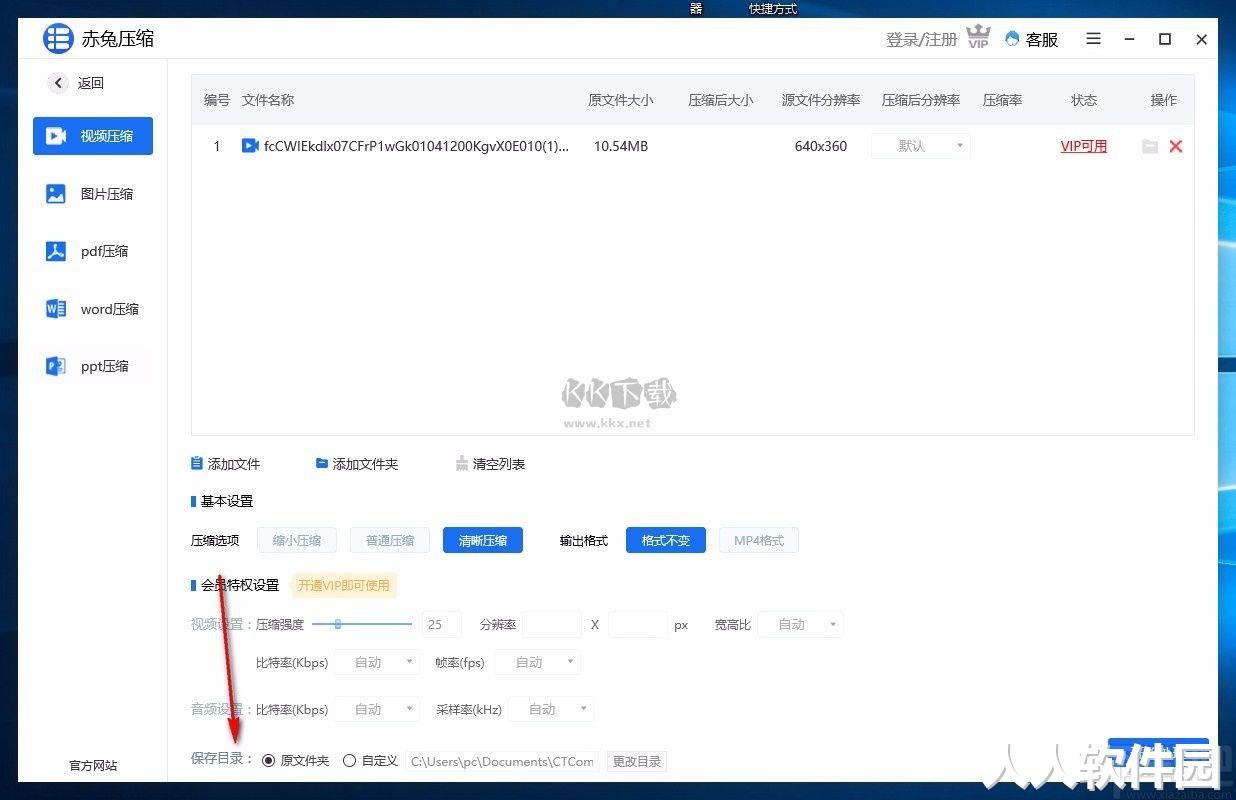Viewport: 1236px width, 800px height.
Task: Open the hamburger menu icon
Action: [1093, 39]
